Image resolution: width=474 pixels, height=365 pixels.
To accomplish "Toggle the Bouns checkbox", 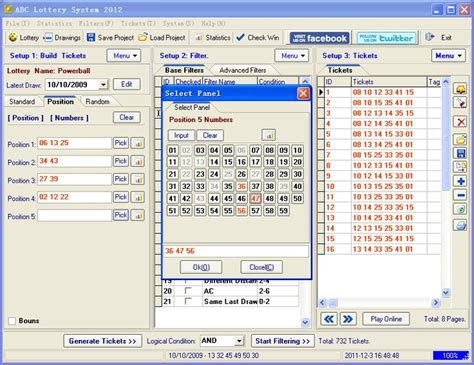I will (x=12, y=321).
